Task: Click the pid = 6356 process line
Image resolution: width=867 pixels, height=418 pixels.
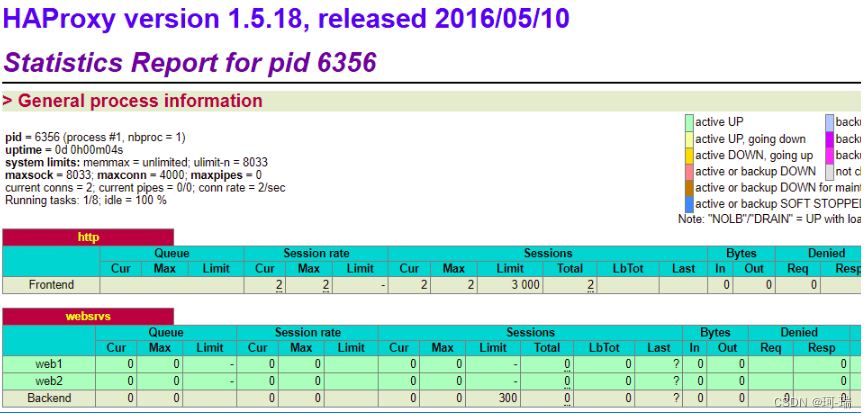Action: (x=95, y=137)
